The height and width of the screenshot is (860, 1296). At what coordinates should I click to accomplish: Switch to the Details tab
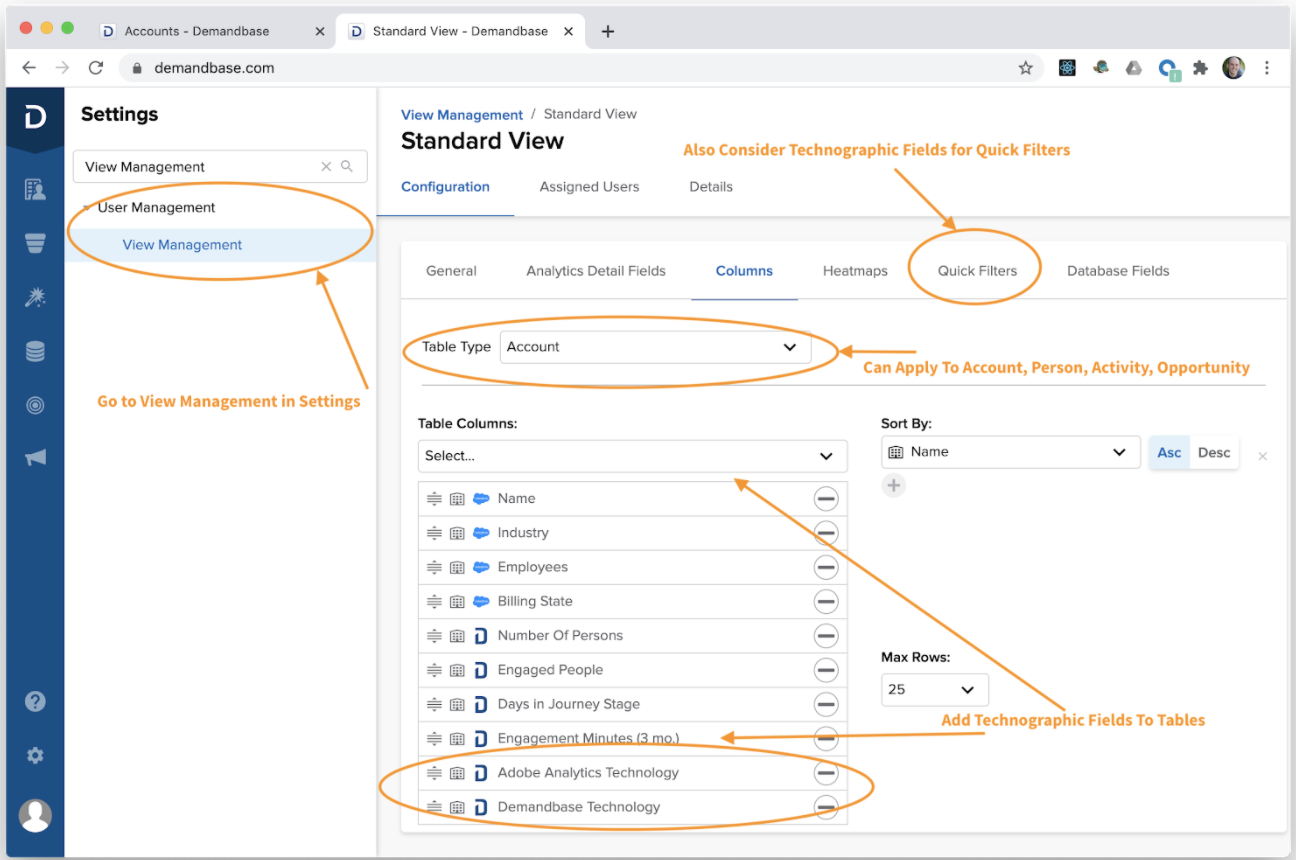tap(711, 187)
